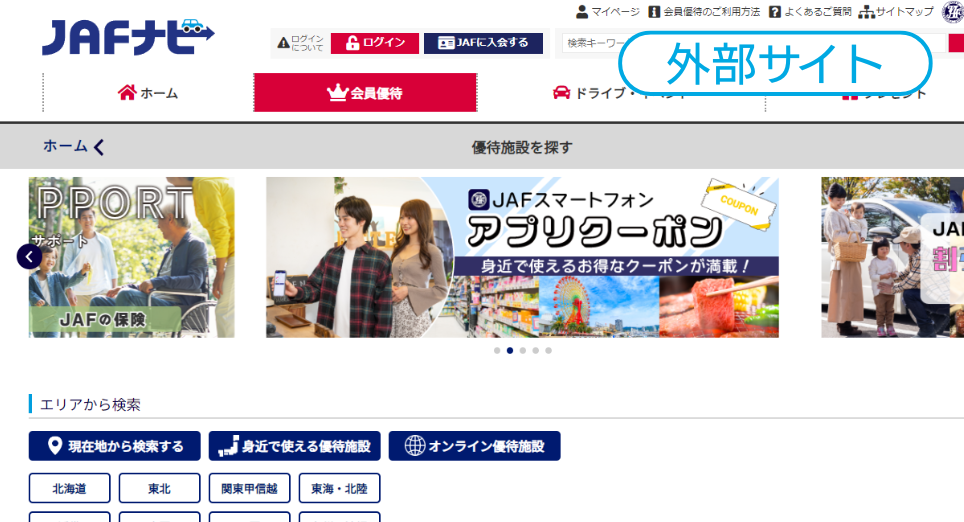Screen dimensions: 964x522
Task: Click 現在地から検索する button
Action: coord(115,446)
